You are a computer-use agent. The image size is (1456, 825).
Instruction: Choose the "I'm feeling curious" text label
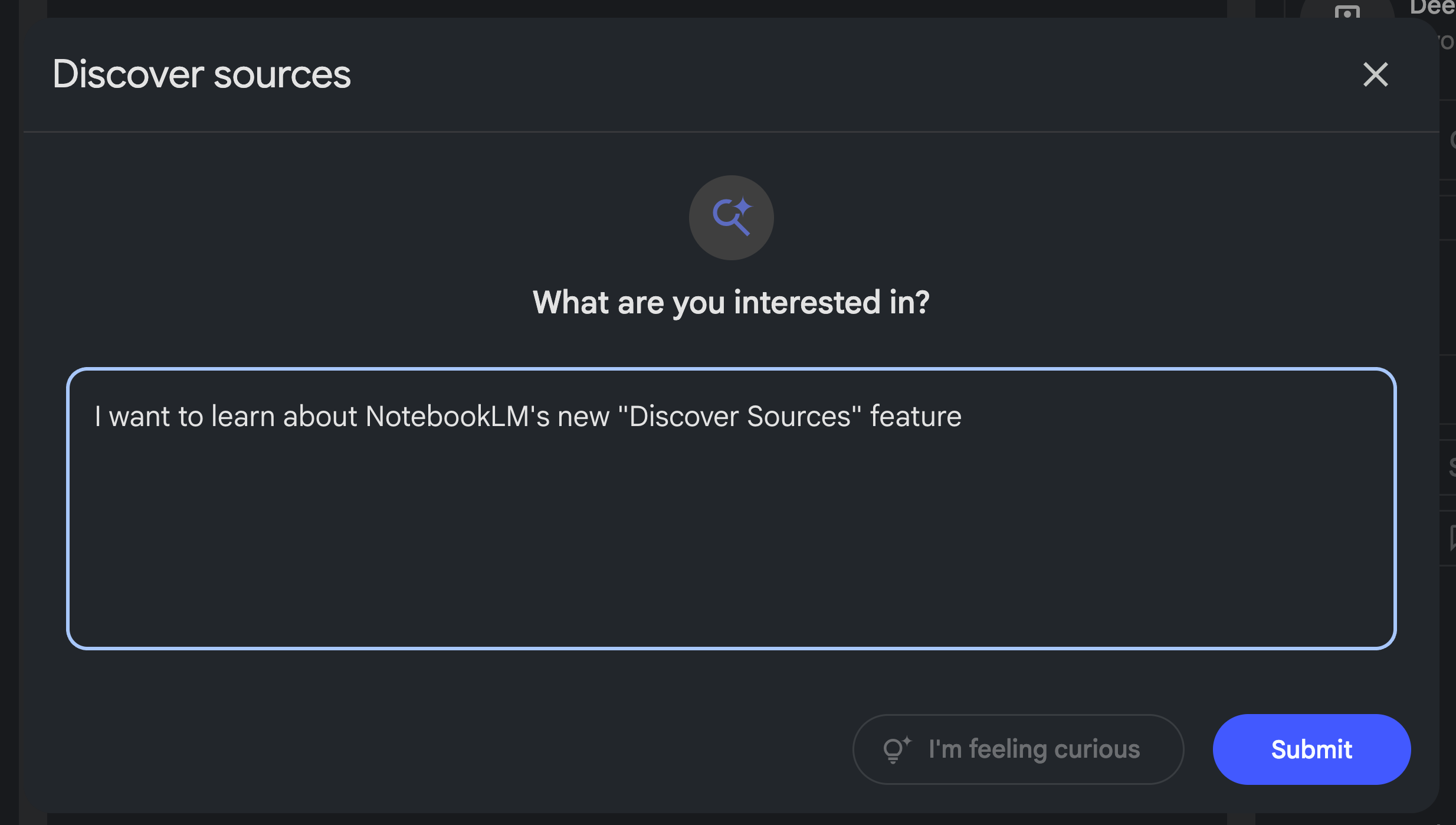[1034, 749]
